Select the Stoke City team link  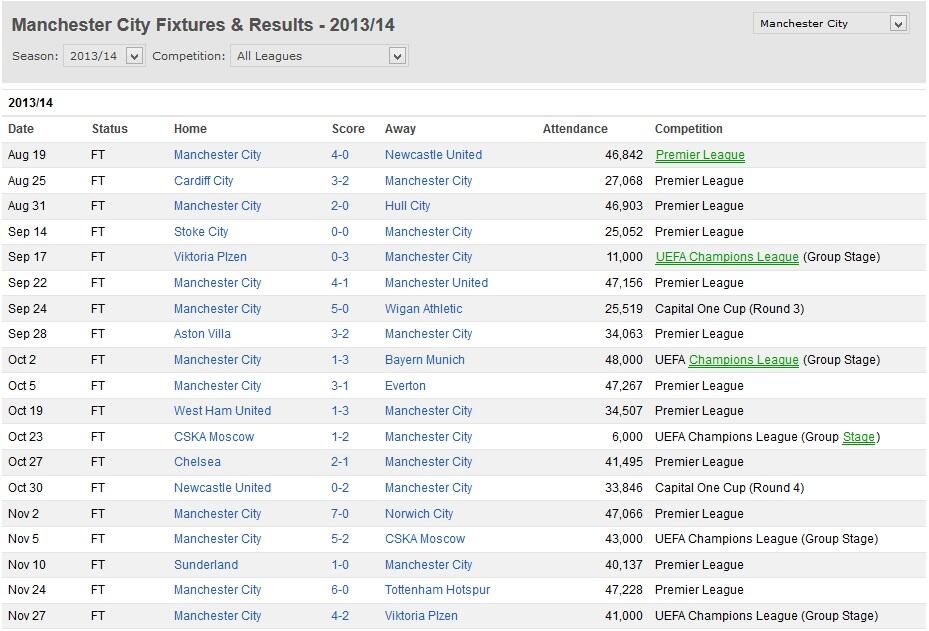click(201, 232)
